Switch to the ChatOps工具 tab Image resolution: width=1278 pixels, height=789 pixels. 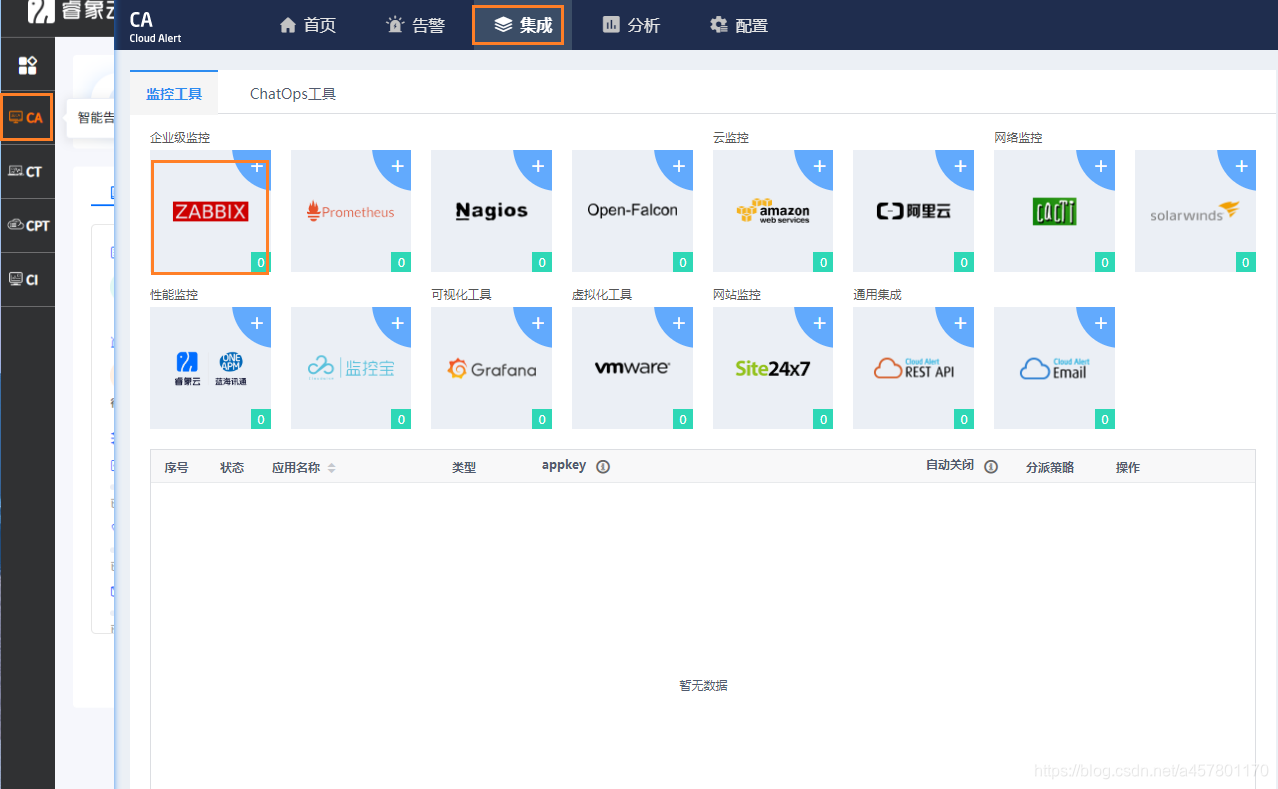[293, 94]
